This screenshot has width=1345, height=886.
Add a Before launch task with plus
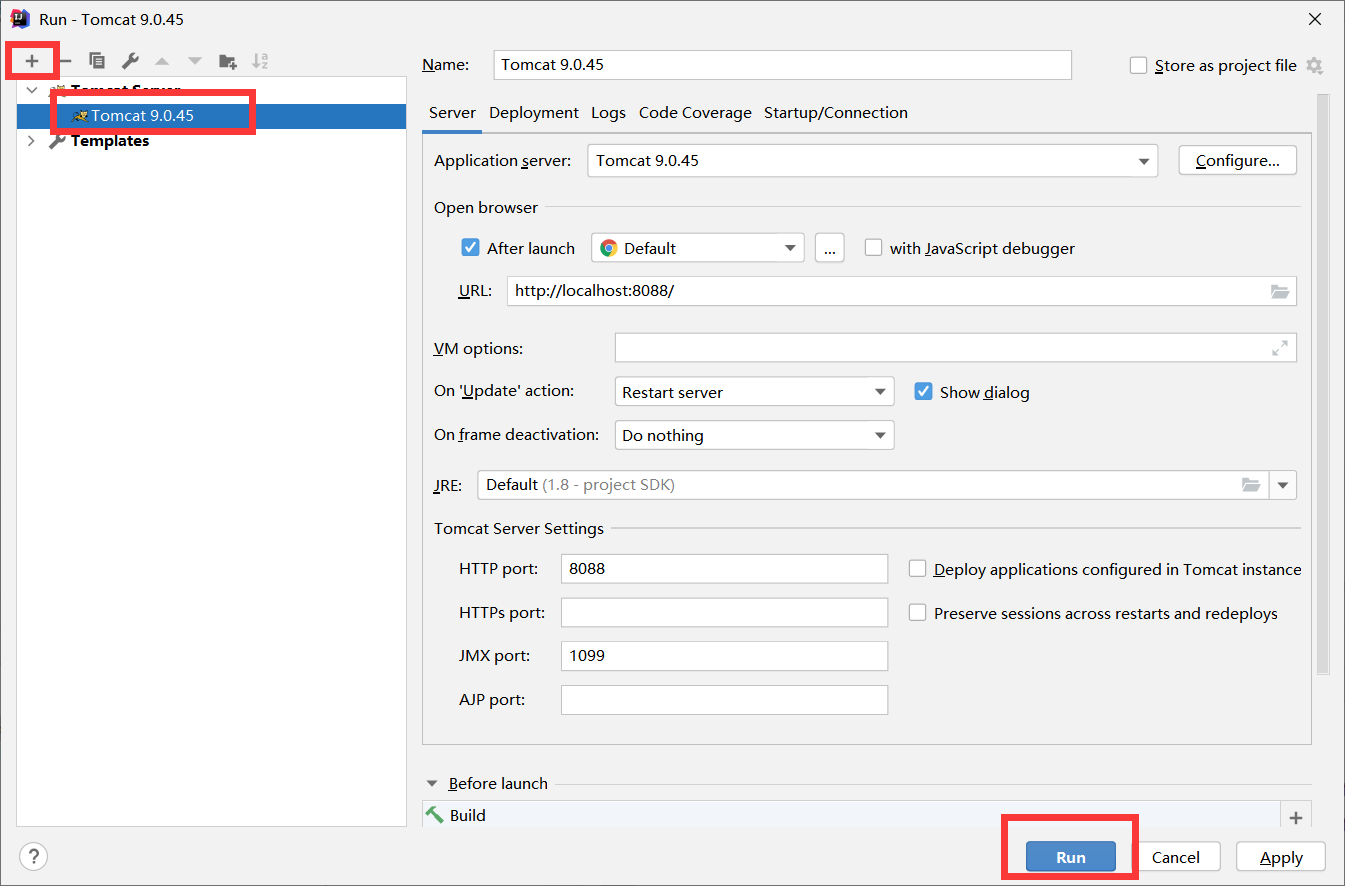pos(1296,818)
